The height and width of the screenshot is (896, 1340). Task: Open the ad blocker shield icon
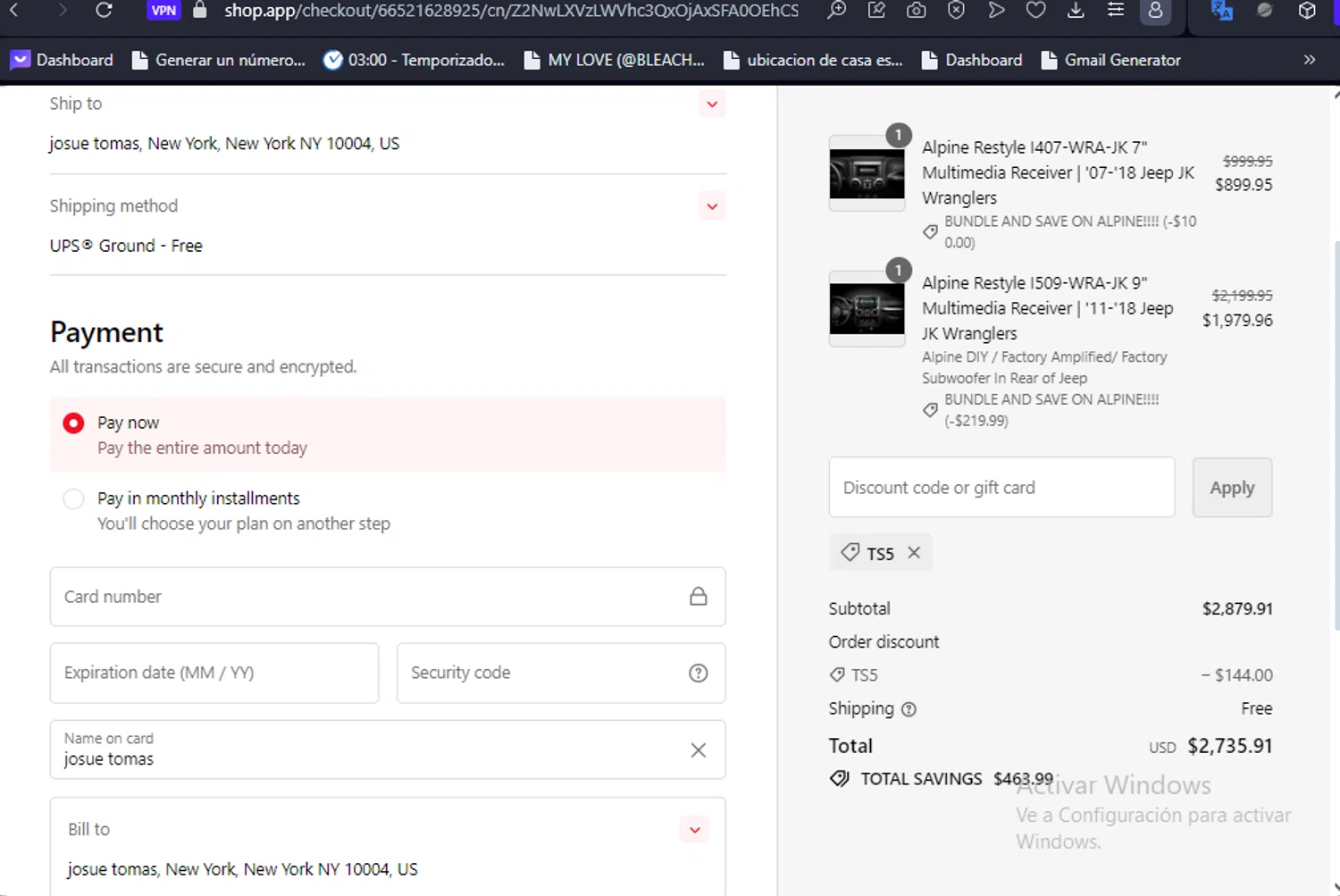(x=956, y=10)
